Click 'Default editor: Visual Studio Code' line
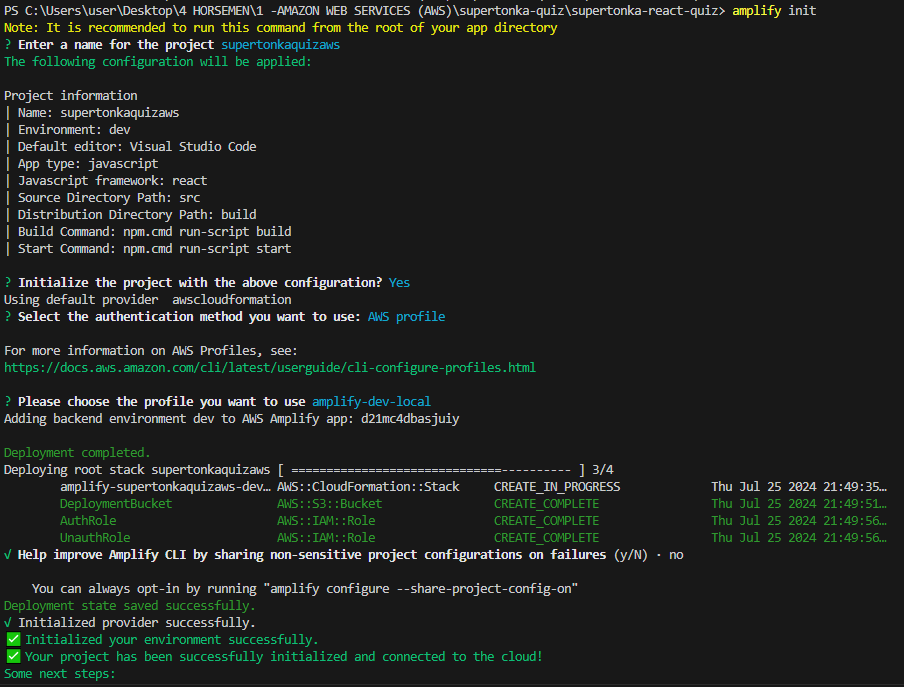Viewport: 904px width, 687px height. 137,147
